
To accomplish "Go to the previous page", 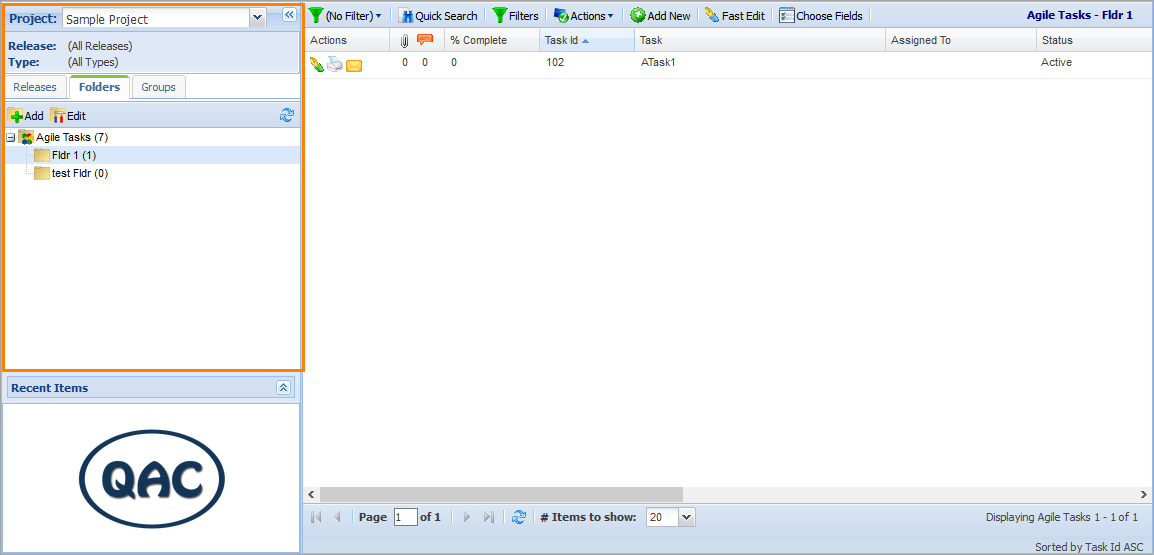I will 337,517.
